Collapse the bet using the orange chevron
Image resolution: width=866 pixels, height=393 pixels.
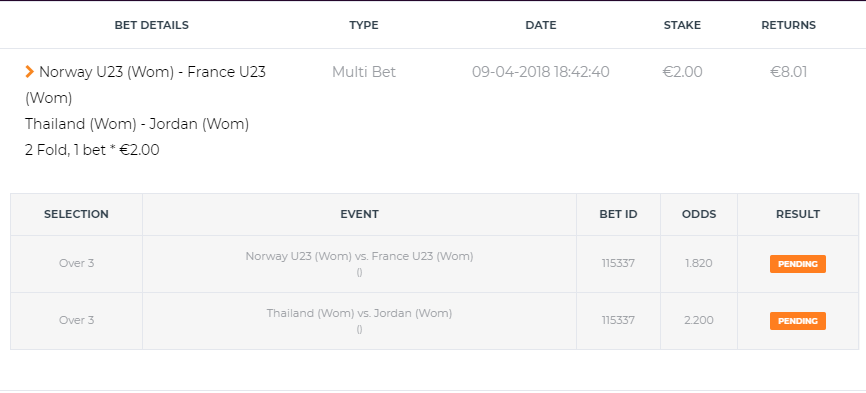click(29, 72)
